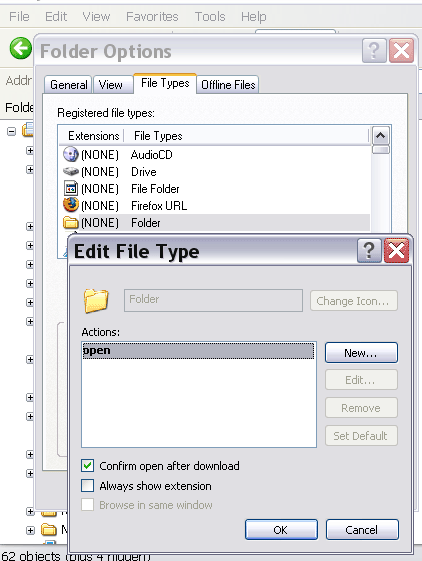Uncheck Confirm open after download

pos(87,466)
